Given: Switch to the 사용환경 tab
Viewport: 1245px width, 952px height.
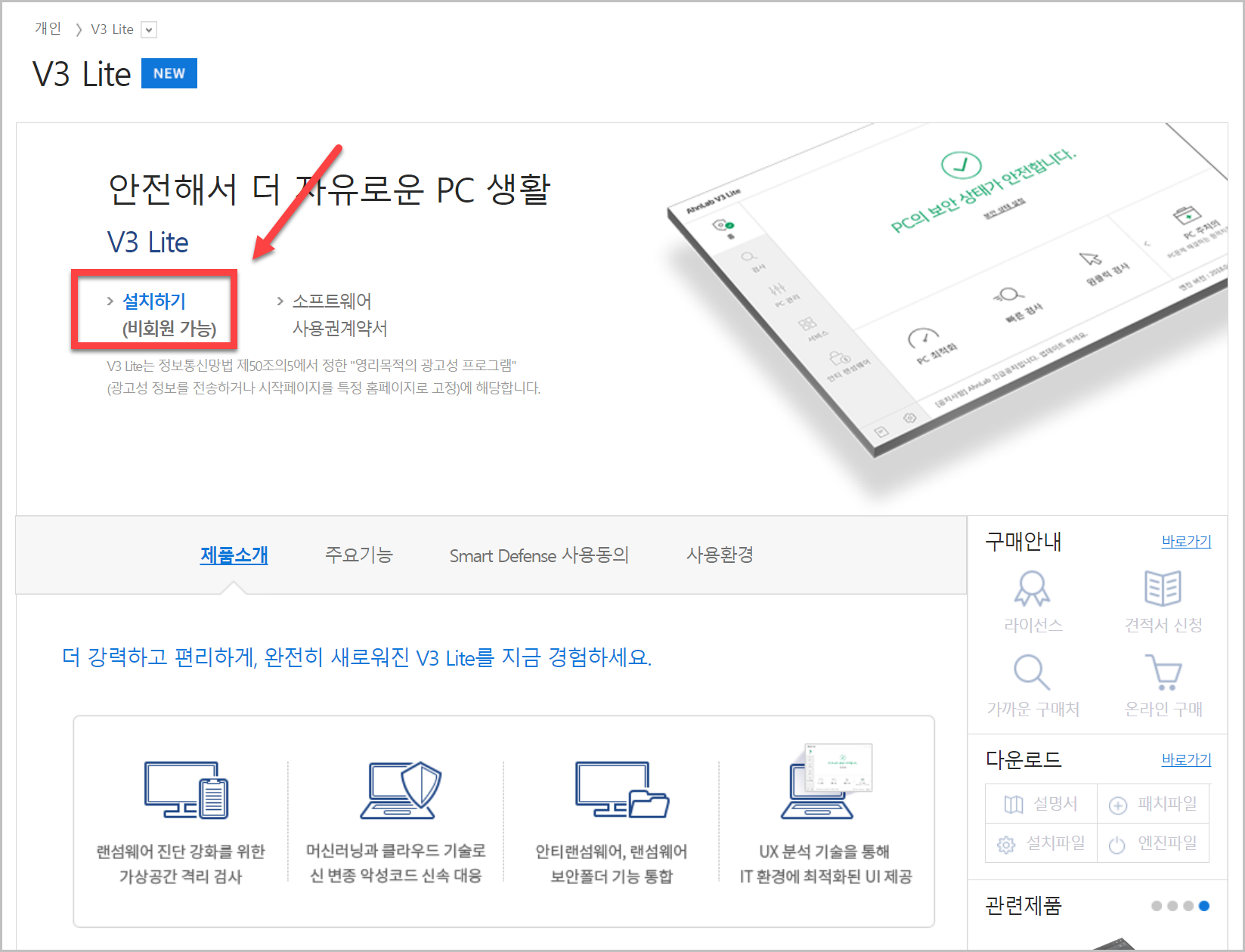Looking at the screenshot, I should [x=720, y=555].
